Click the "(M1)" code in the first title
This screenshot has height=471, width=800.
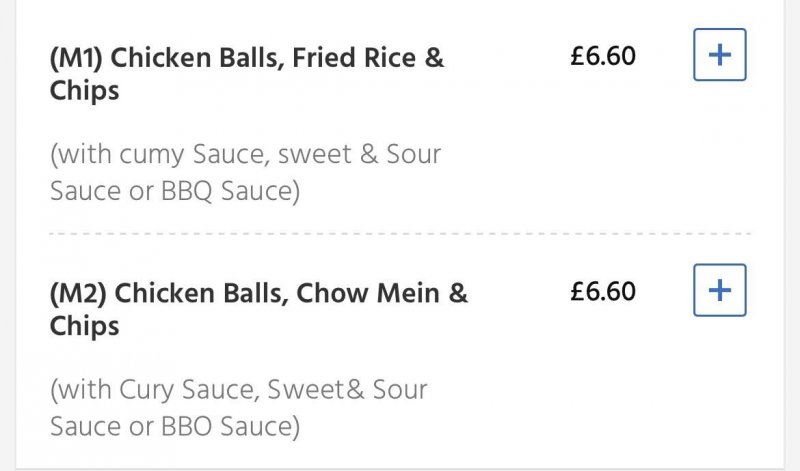[x=76, y=58]
